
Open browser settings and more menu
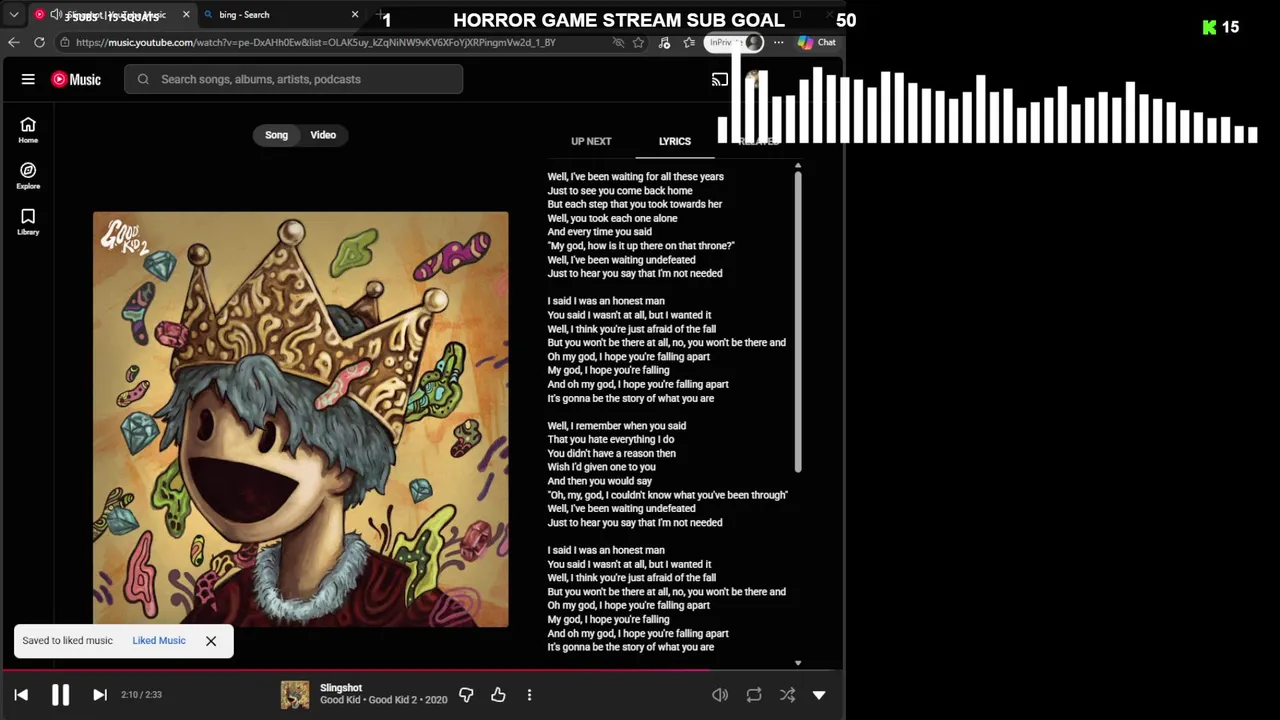click(778, 42)
